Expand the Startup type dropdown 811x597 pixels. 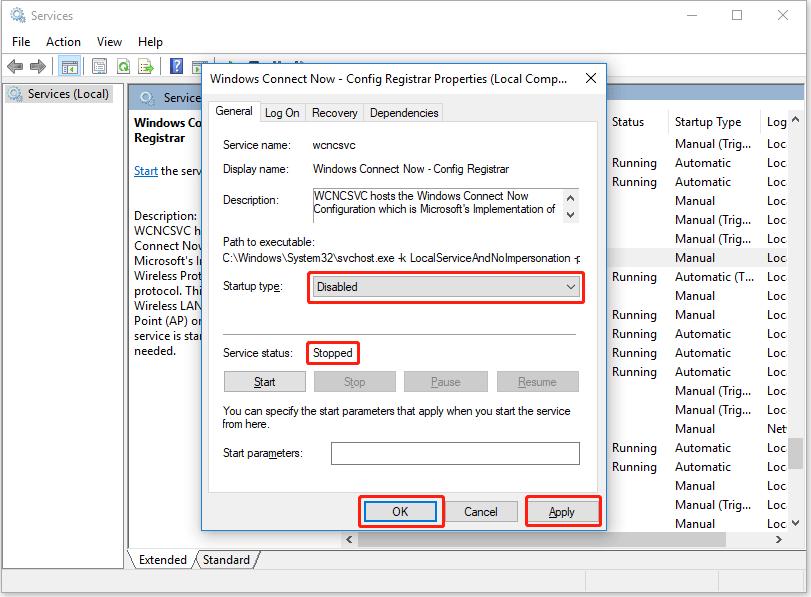(x=446, y=287)
